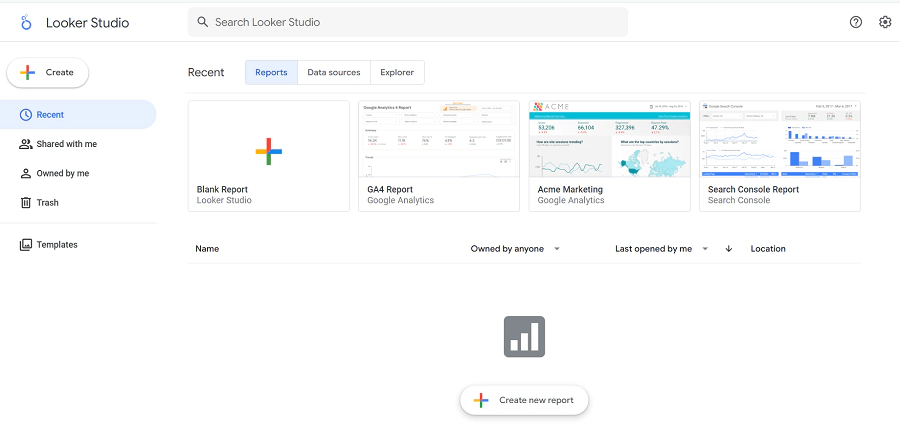The height and width of the screenshot is (426, 900).
Task: Click the Name column header
Action: coord(207,249)
